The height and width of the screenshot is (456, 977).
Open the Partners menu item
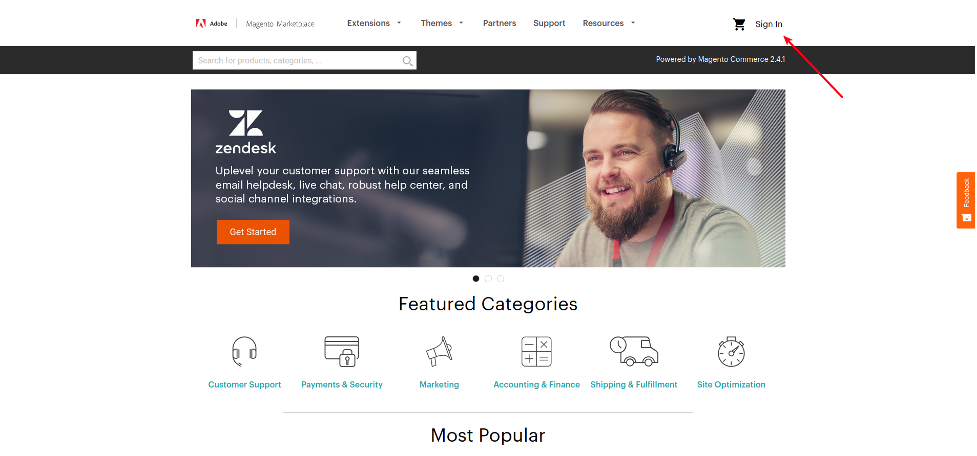[x=500, y=23]
